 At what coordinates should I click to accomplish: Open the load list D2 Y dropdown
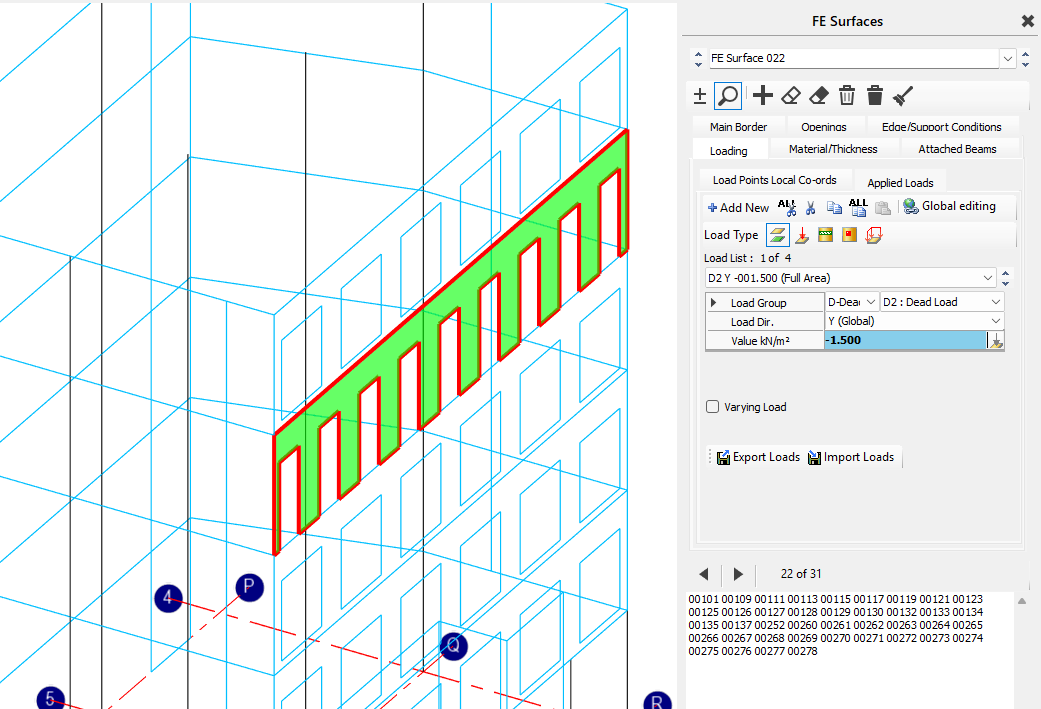[x=988, y=277]
